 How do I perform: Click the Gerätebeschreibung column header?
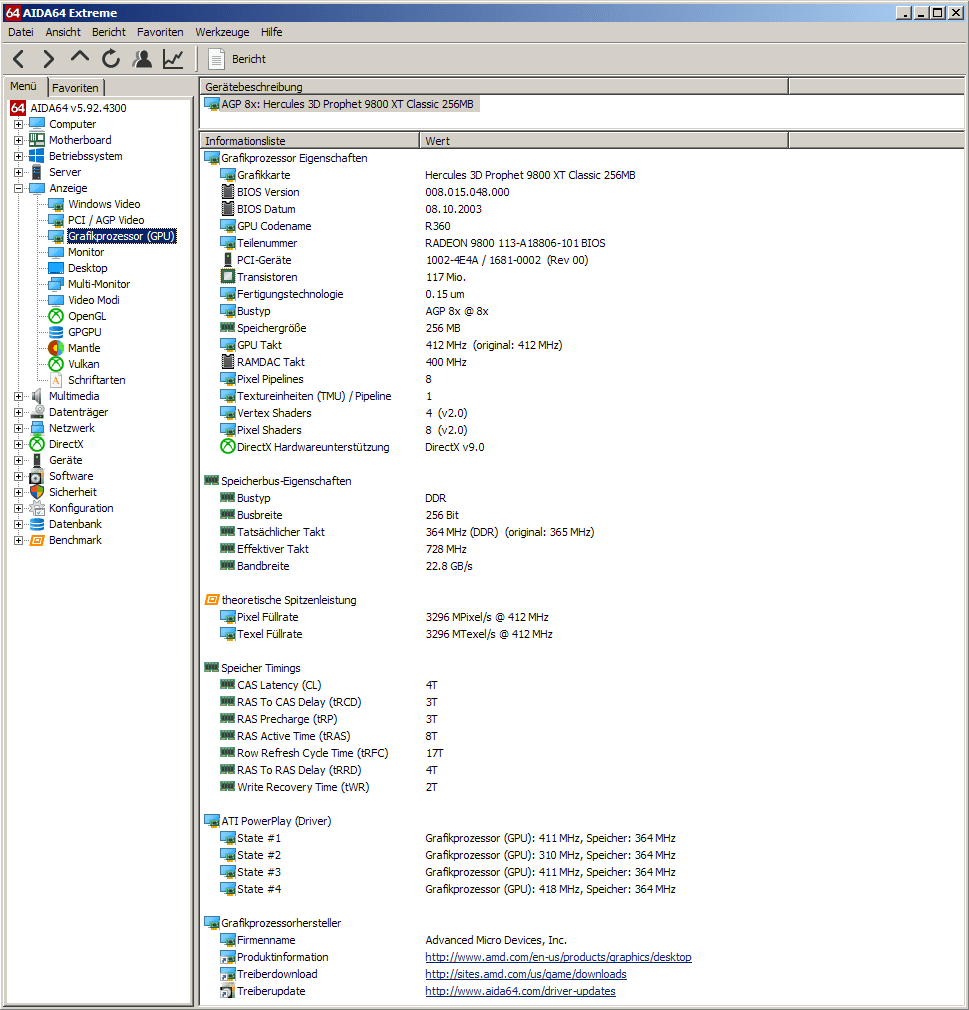[x=494, y=86]
